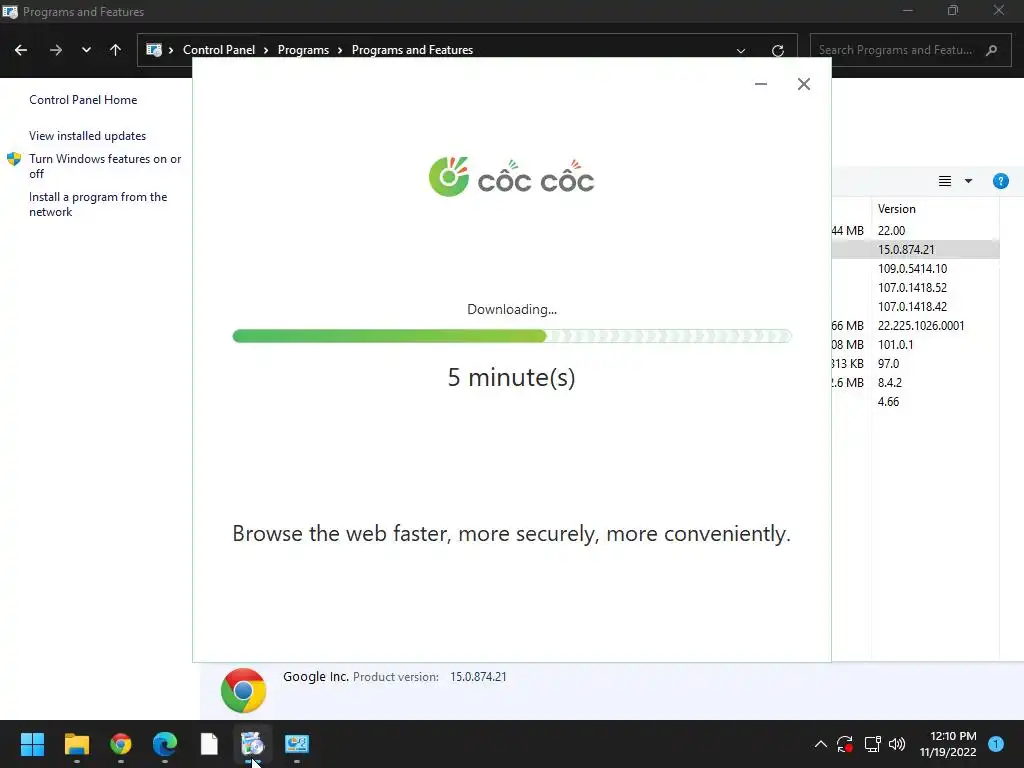Image resolution: width=1024 pixels, height=768 pixels.
Task: Expand the address bar history dropdown
Action: pos(741,50)
